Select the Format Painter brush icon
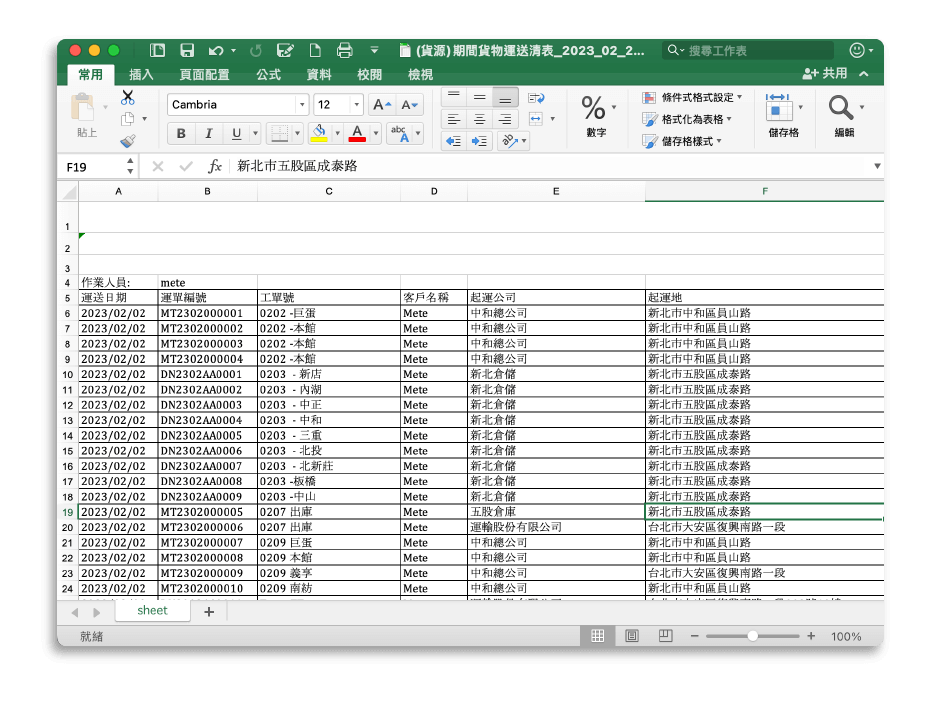The width and height of the screenshot is (939, 726). pyautogui.click(x=128, y=142)
